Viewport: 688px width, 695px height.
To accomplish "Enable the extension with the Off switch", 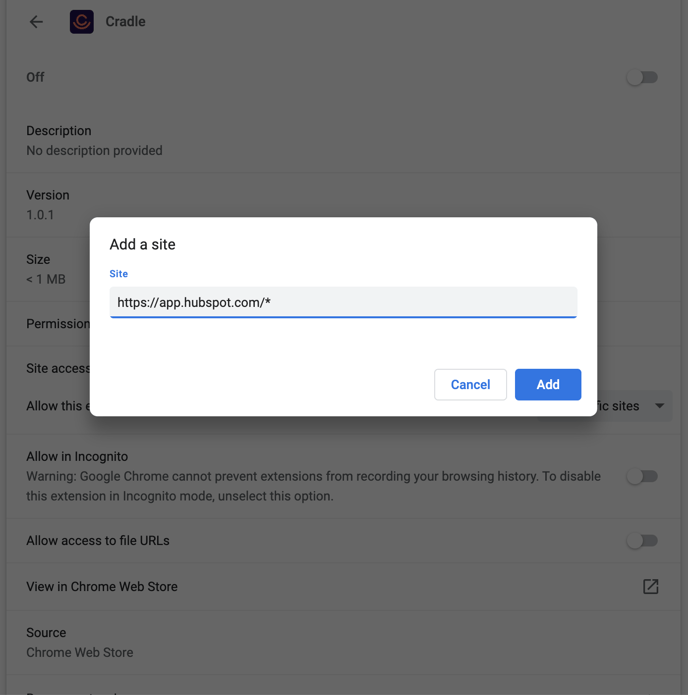I will click(642, 77).
